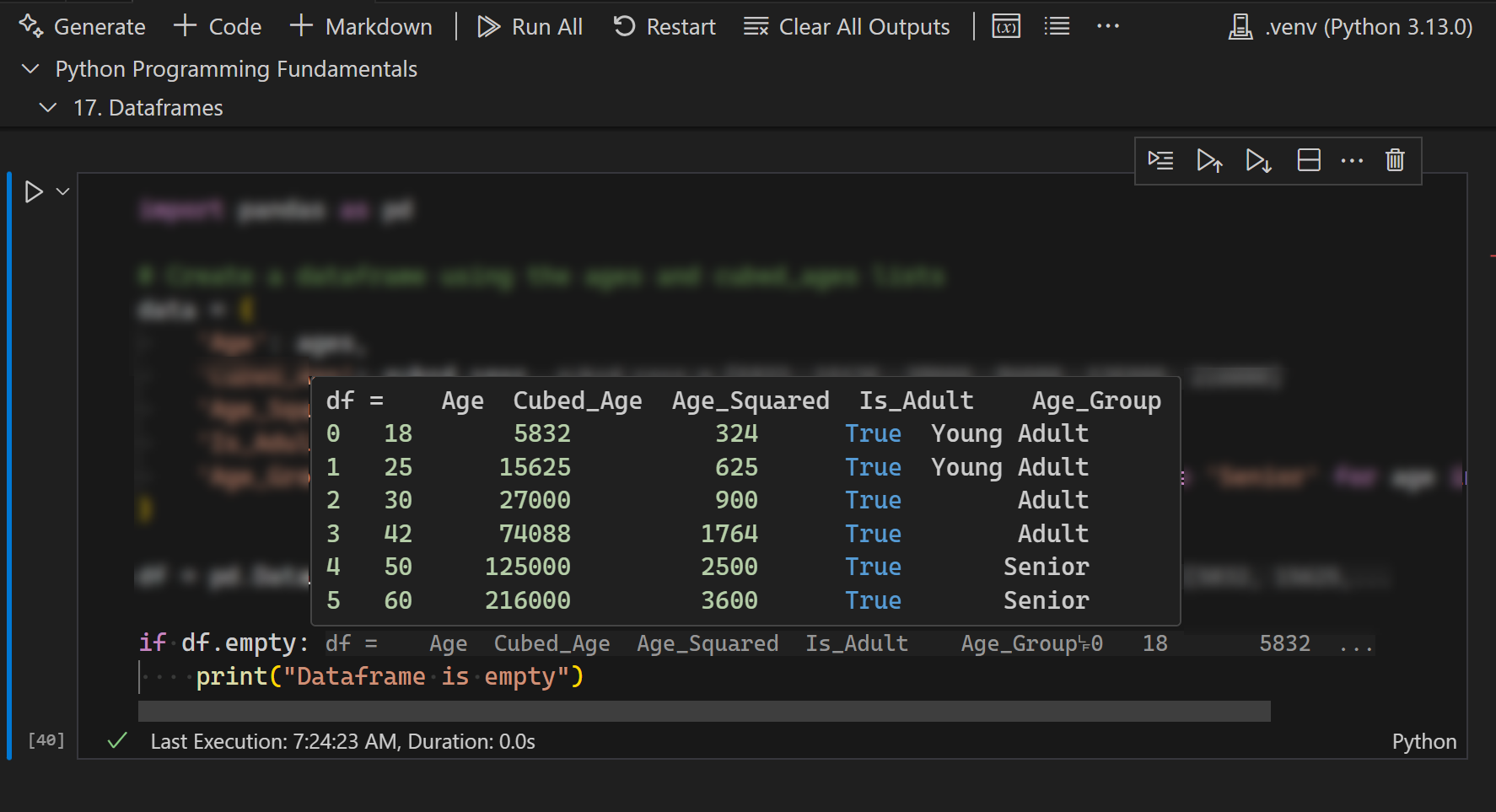
Task: Collapse the cell using the chevron
Action: [61, 191]
